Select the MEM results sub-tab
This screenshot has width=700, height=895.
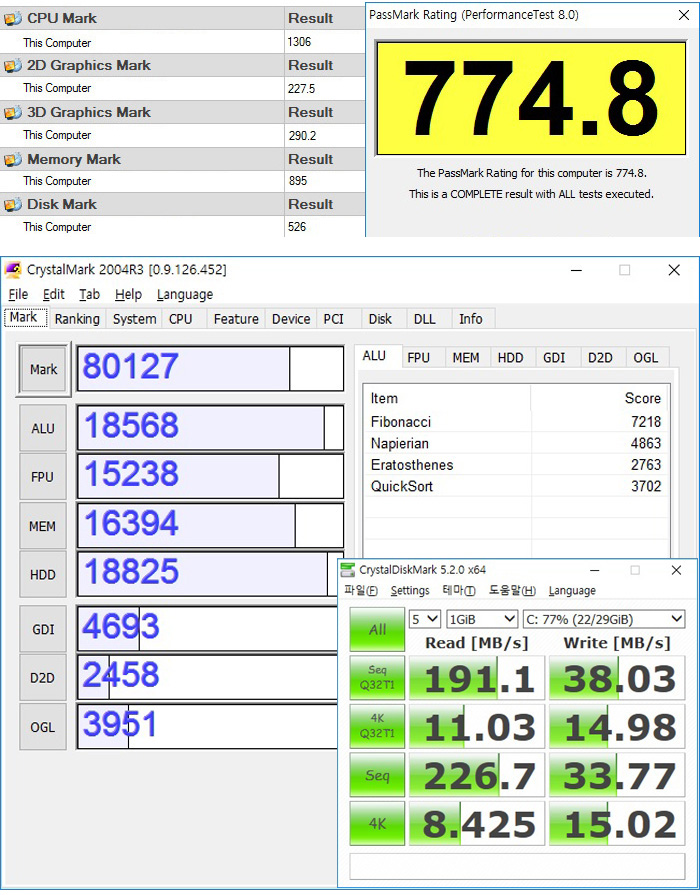tap(466, 358)
